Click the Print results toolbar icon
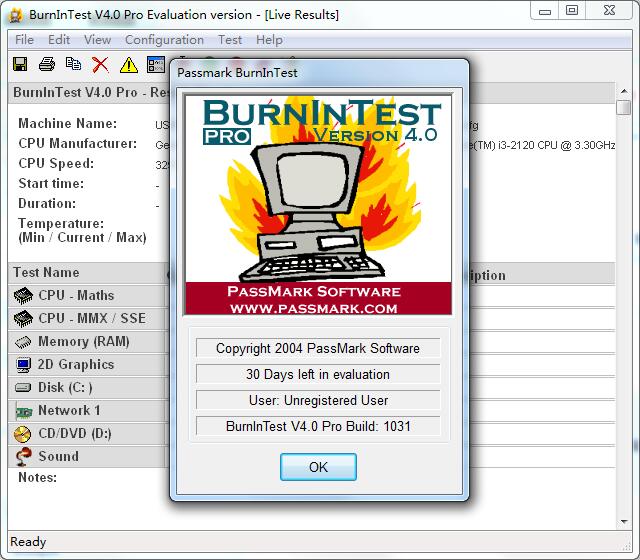The height and width of the screenshot is (560, 640). tap(47, 64)
